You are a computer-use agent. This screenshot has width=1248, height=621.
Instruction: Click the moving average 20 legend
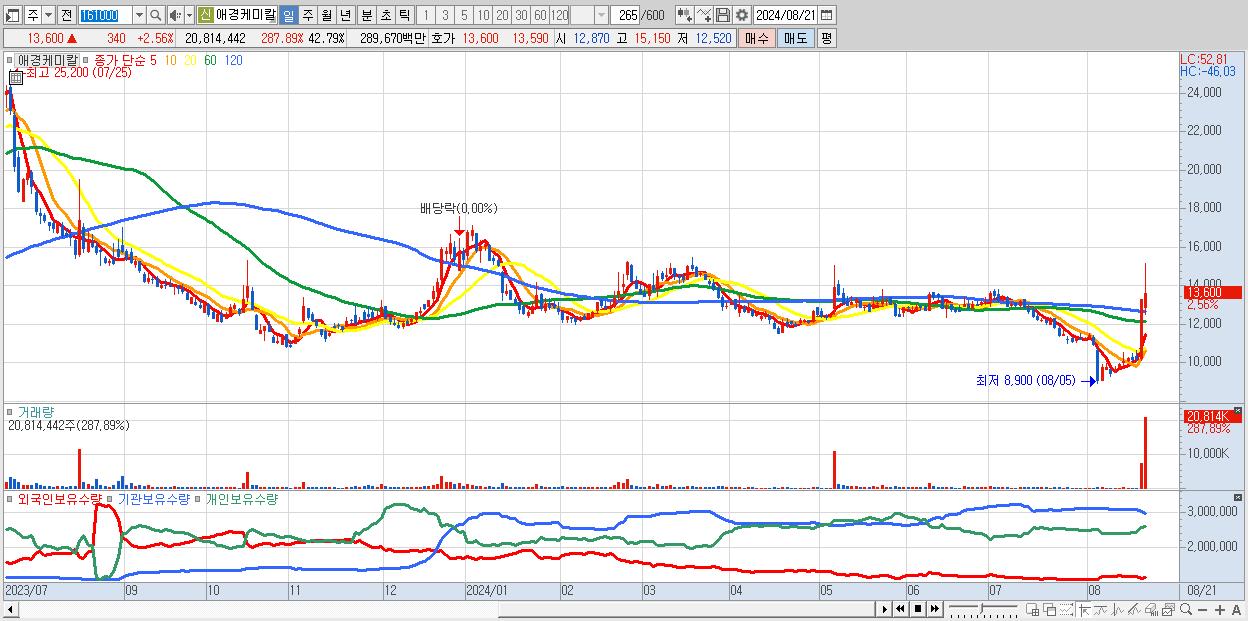click(x=190, y=60)
